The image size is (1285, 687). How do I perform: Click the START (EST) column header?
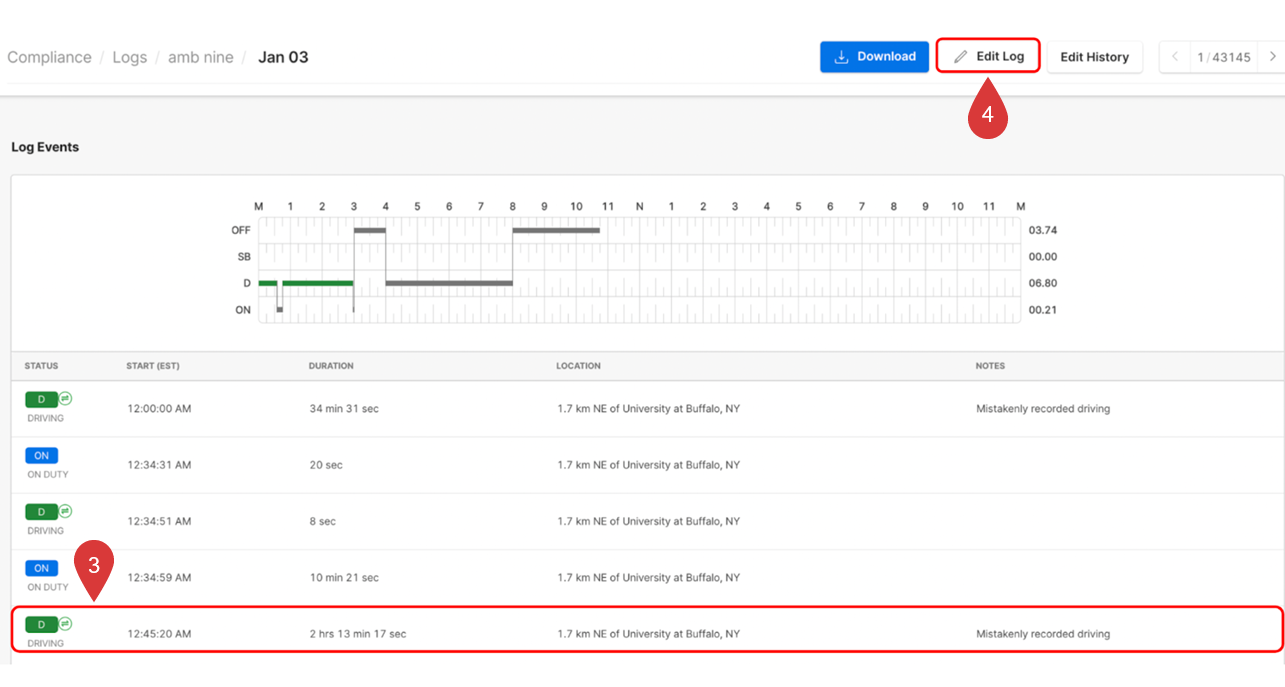(153, 366)
